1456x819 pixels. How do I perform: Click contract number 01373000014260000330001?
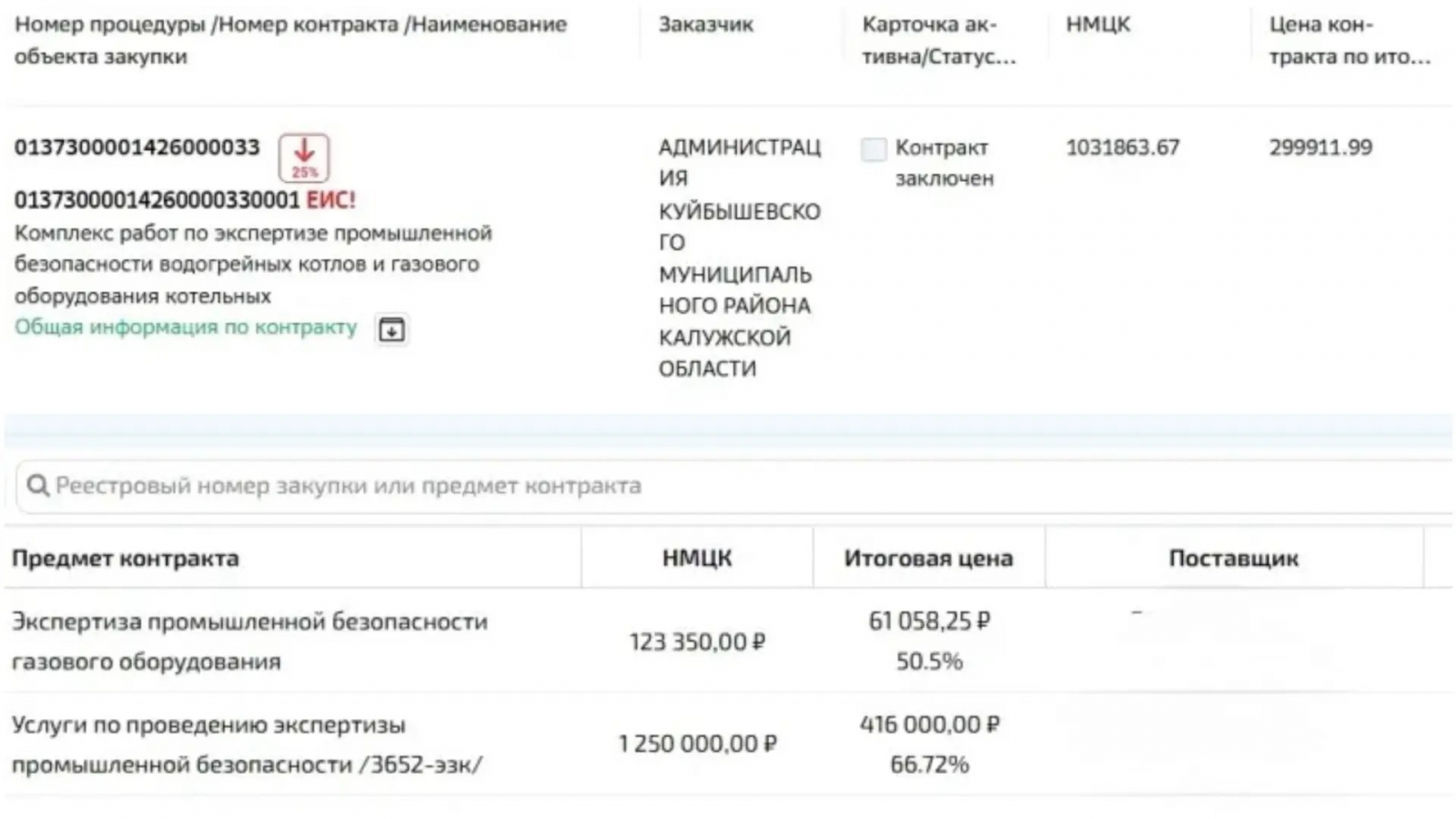157,200
